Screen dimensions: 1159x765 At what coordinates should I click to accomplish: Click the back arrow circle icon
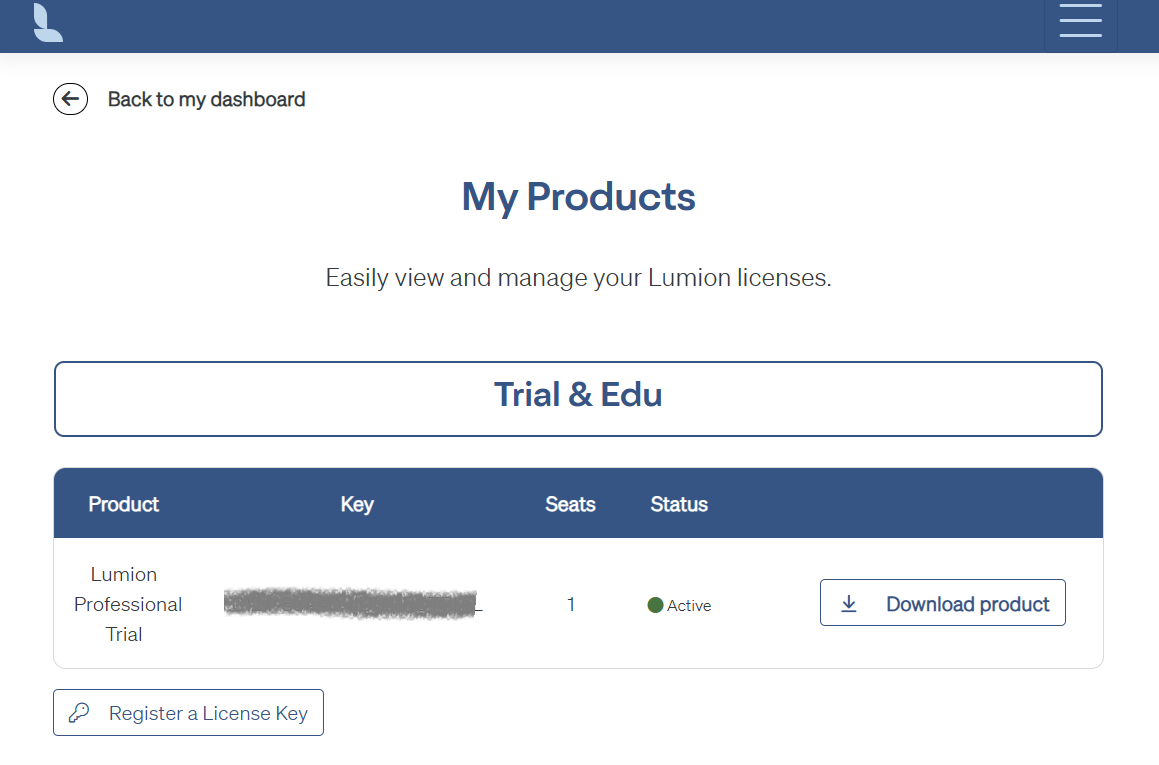(x=70, y=99)
